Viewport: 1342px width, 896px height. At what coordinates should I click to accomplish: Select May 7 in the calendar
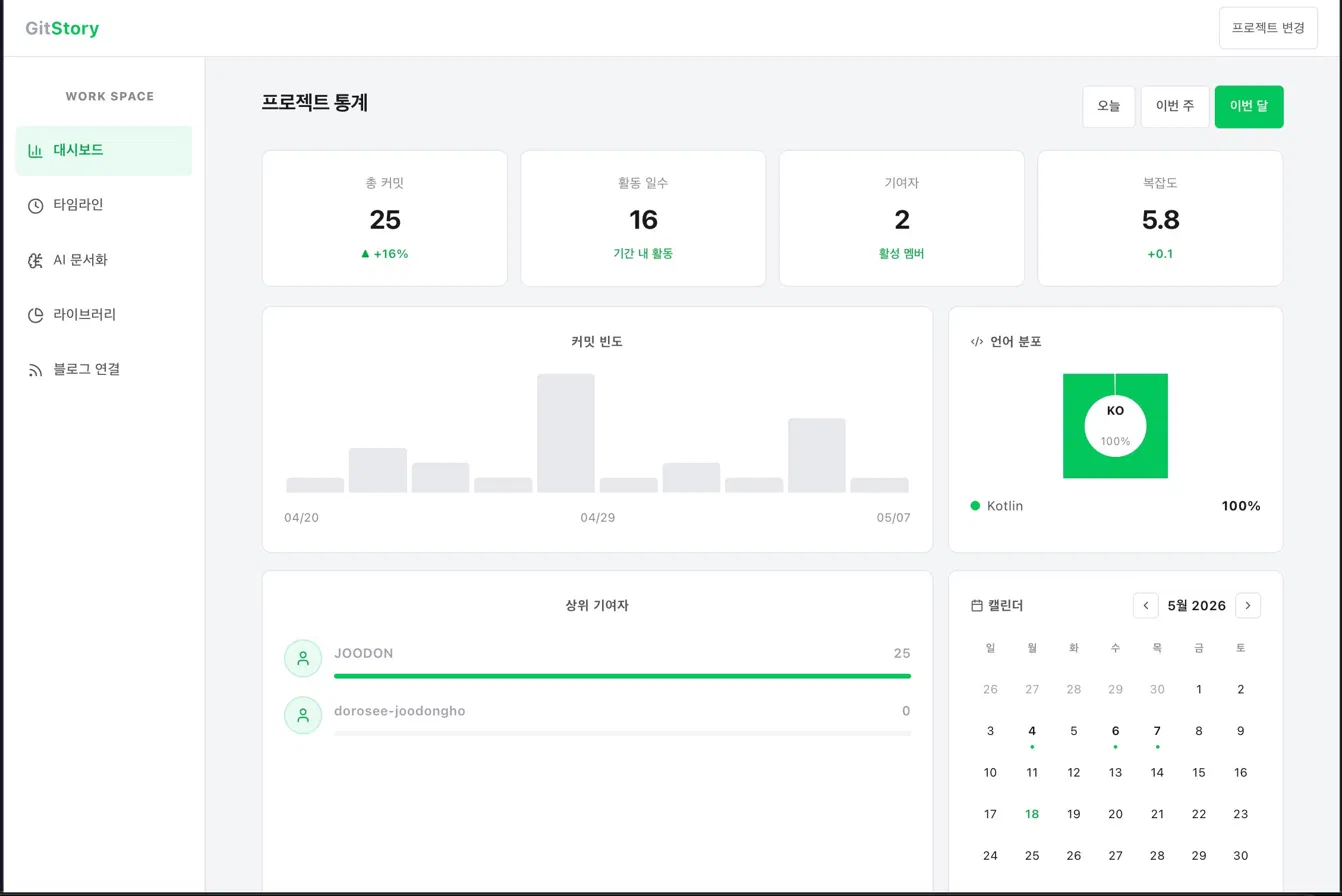pos(1157,731)
